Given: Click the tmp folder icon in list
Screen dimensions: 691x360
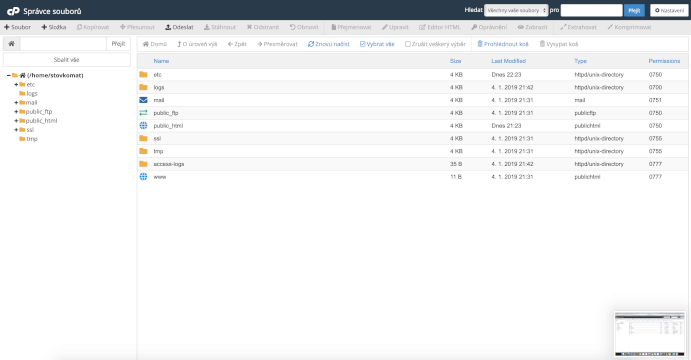Looking at the screenshot, I should pos(143,151).
